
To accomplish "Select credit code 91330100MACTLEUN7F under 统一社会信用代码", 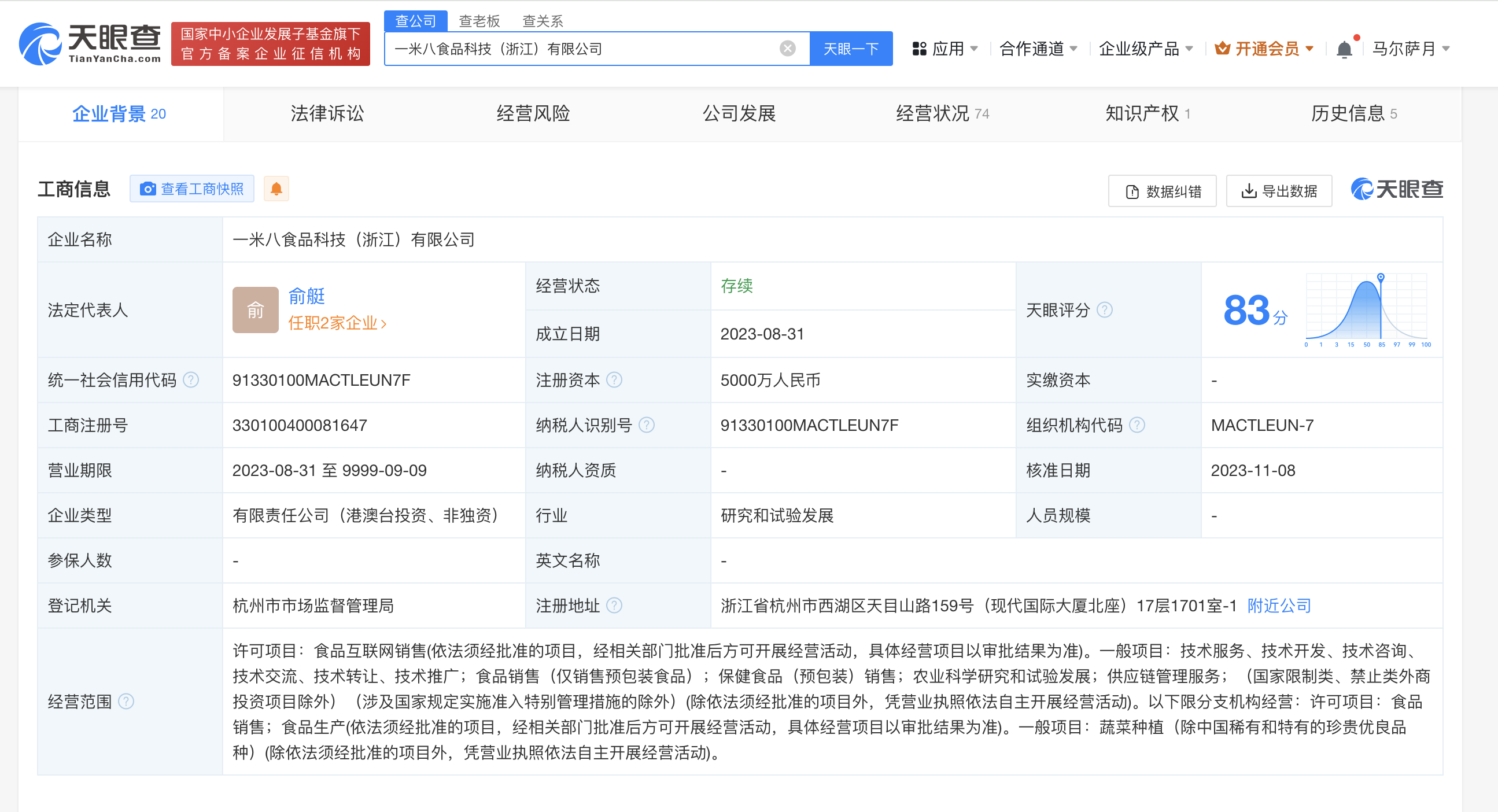I will point(321,380).
